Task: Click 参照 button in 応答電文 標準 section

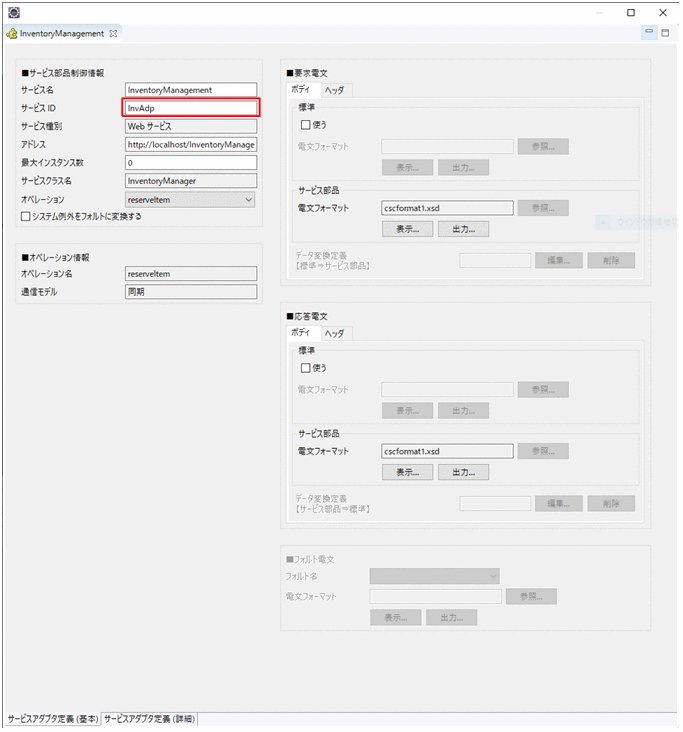Action: [x=543, y=389]
